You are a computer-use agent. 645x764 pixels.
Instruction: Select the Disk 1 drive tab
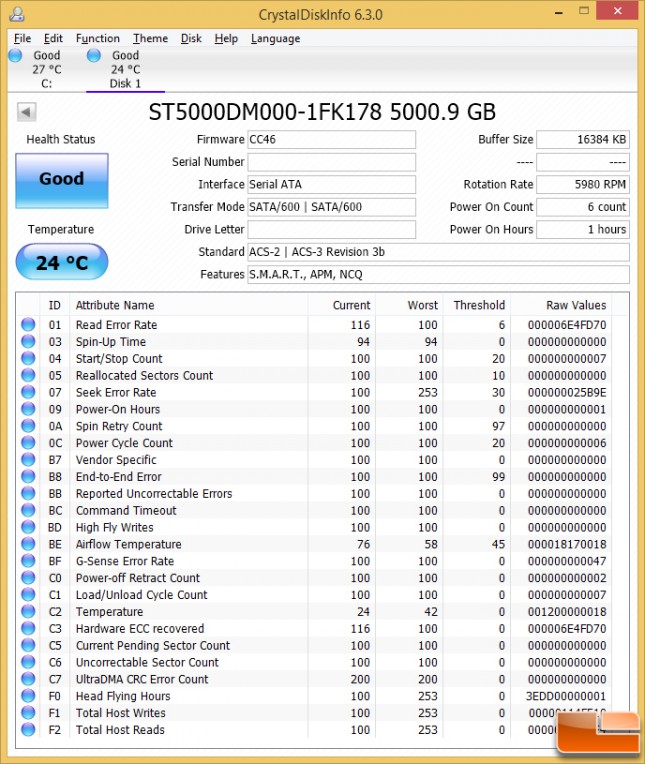[x=125, y=69]
